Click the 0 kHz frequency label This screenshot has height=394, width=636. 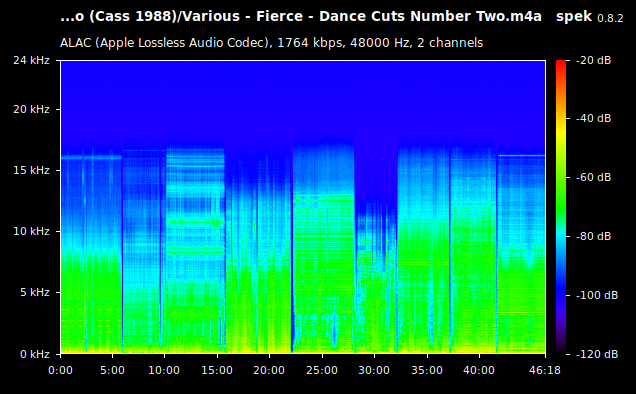pyautogui.click(x=35, y=354)
